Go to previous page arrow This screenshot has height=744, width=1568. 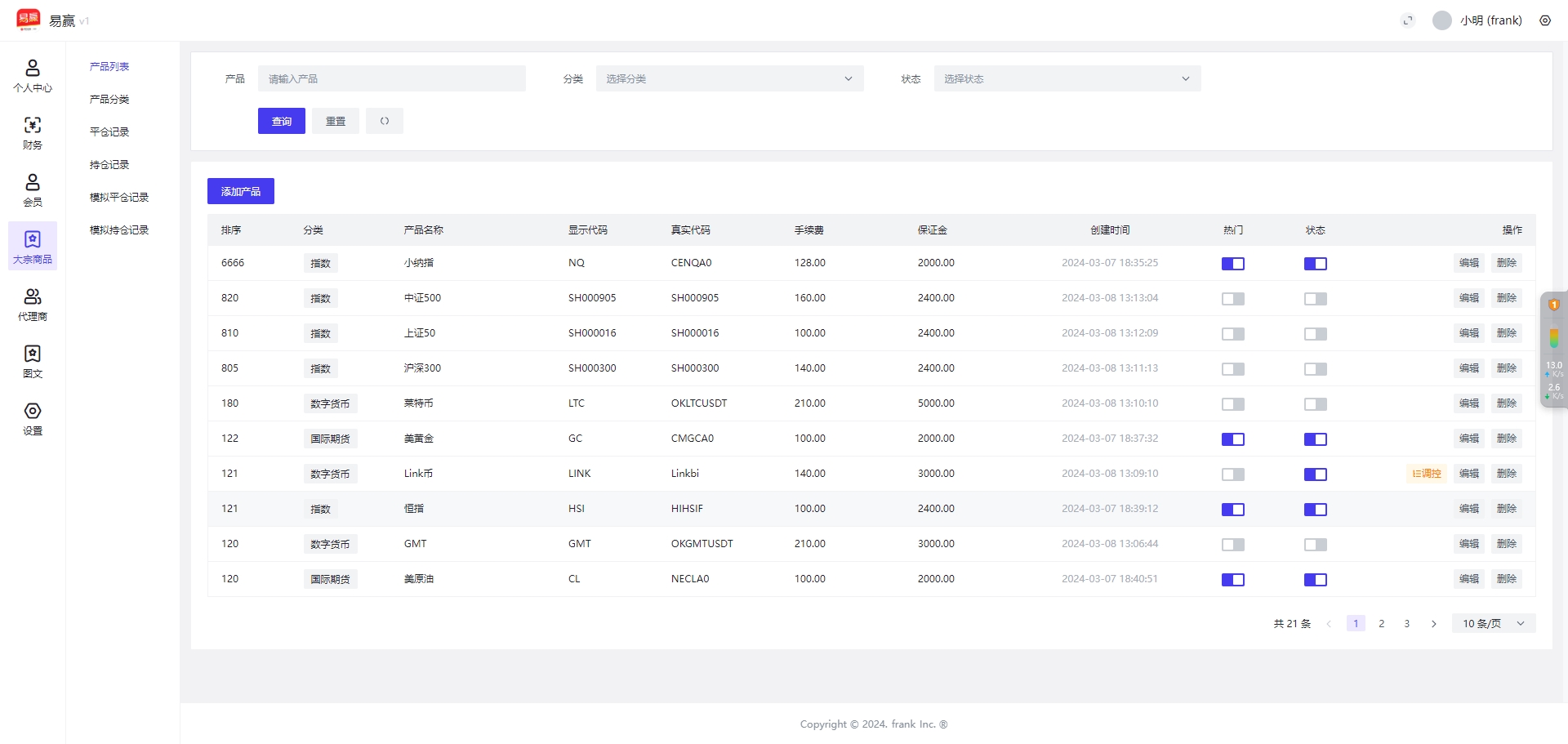tap(1329, 624)
